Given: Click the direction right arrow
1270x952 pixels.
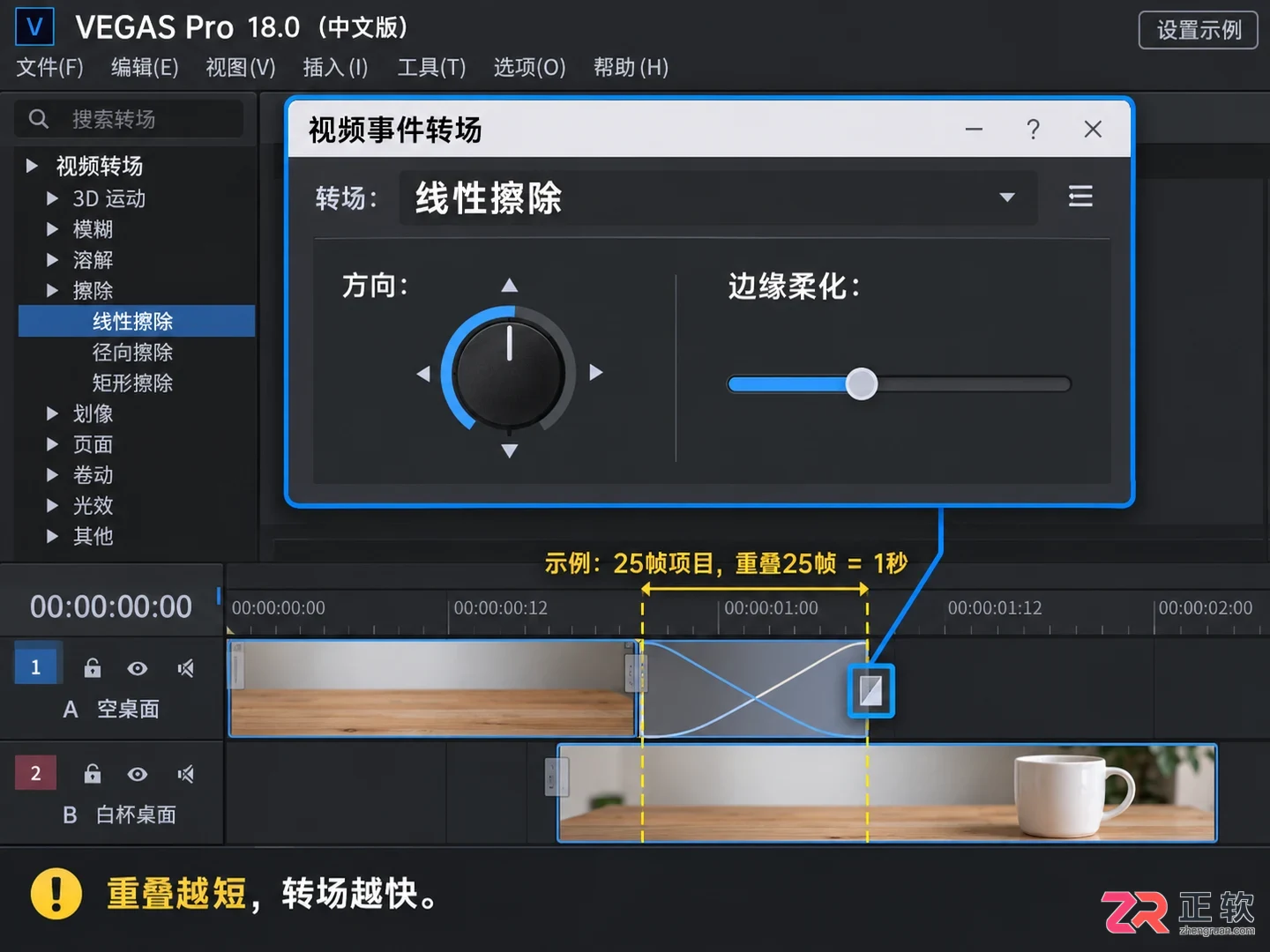Looking at the screenshot, I should [595, 372].
